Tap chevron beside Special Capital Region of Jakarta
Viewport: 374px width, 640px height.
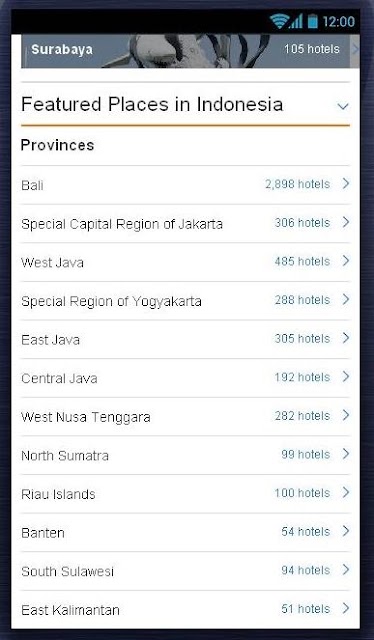pyautogui.click(x=346, y=222)
